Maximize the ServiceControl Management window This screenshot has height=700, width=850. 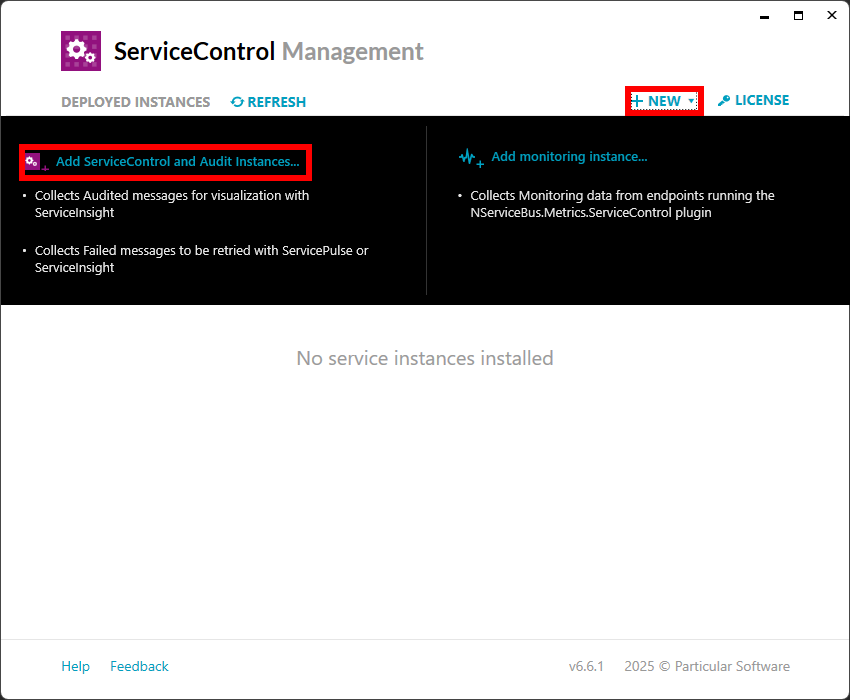[x=799, y=16]
